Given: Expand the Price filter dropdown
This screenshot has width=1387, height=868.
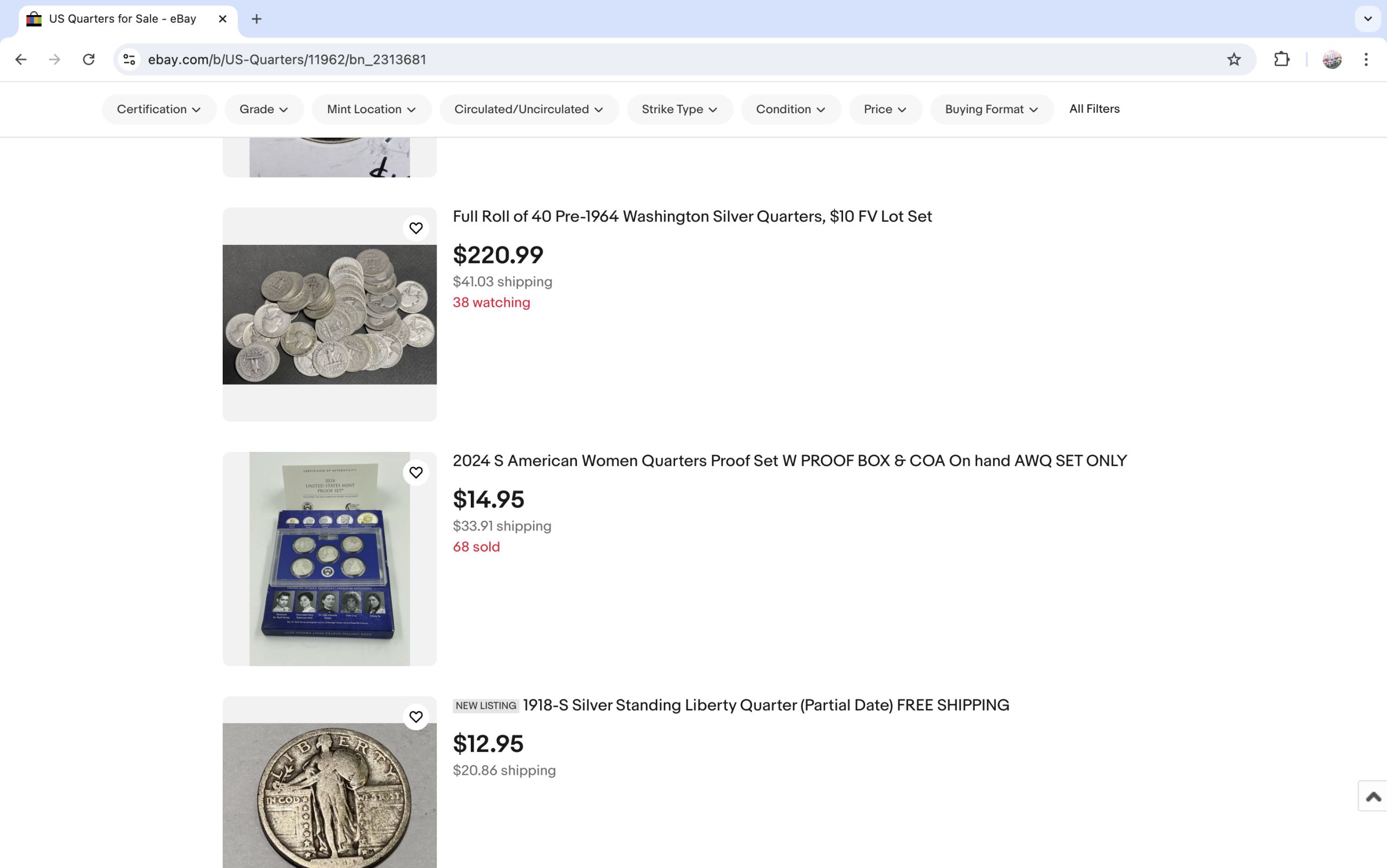Looking at the screenshot, I should pos(885,109).
